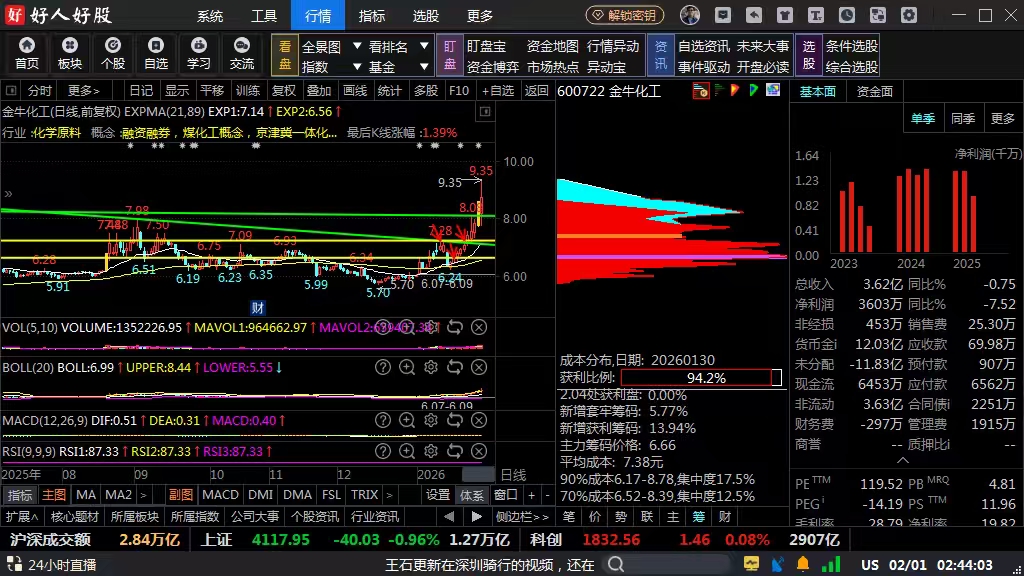The image size is (1024, 576).
Task: Open the F10 button
Action: click(x=459, y=91)
